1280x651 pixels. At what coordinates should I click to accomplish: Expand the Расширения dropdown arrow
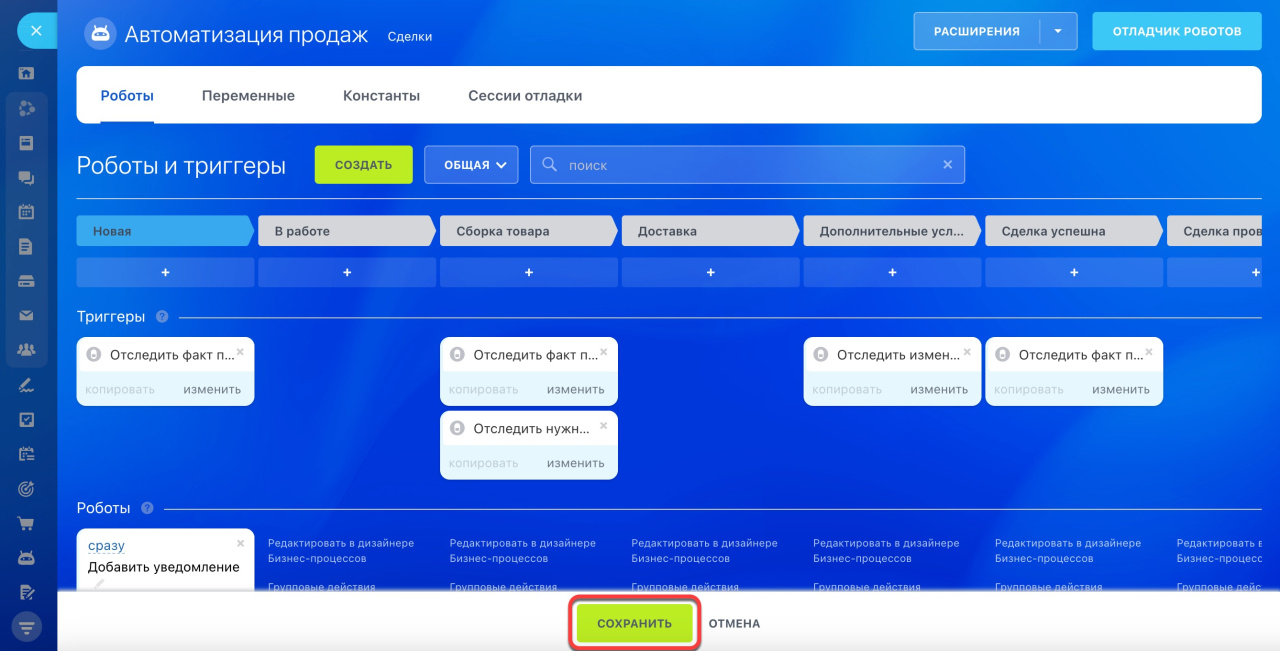[x=1058, y=31]
